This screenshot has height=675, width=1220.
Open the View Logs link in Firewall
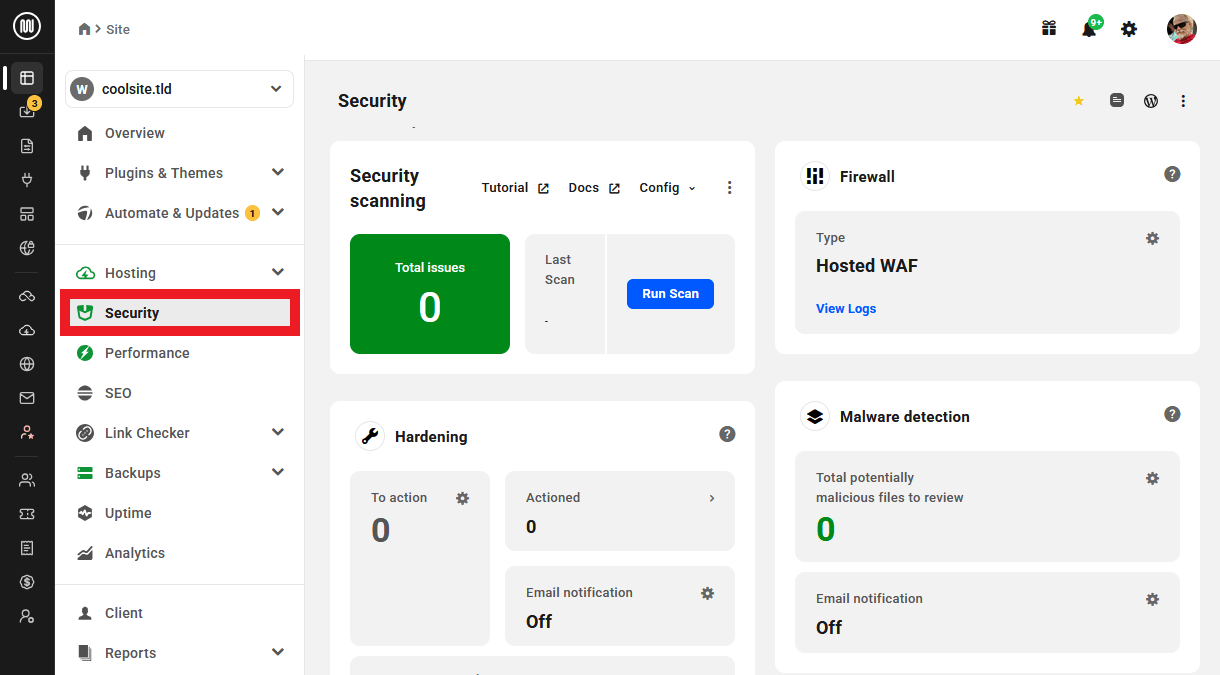click(846, 309)
